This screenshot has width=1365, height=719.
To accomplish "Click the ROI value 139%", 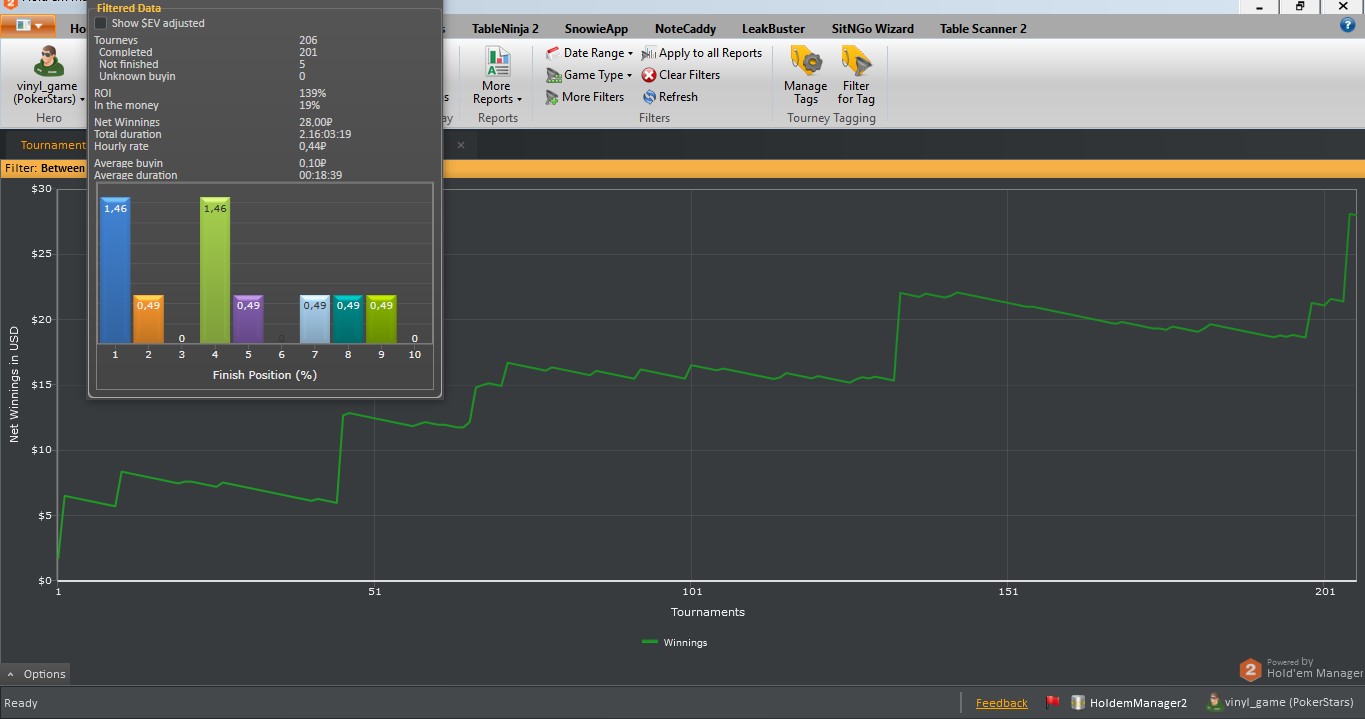I will pos(312,93).
